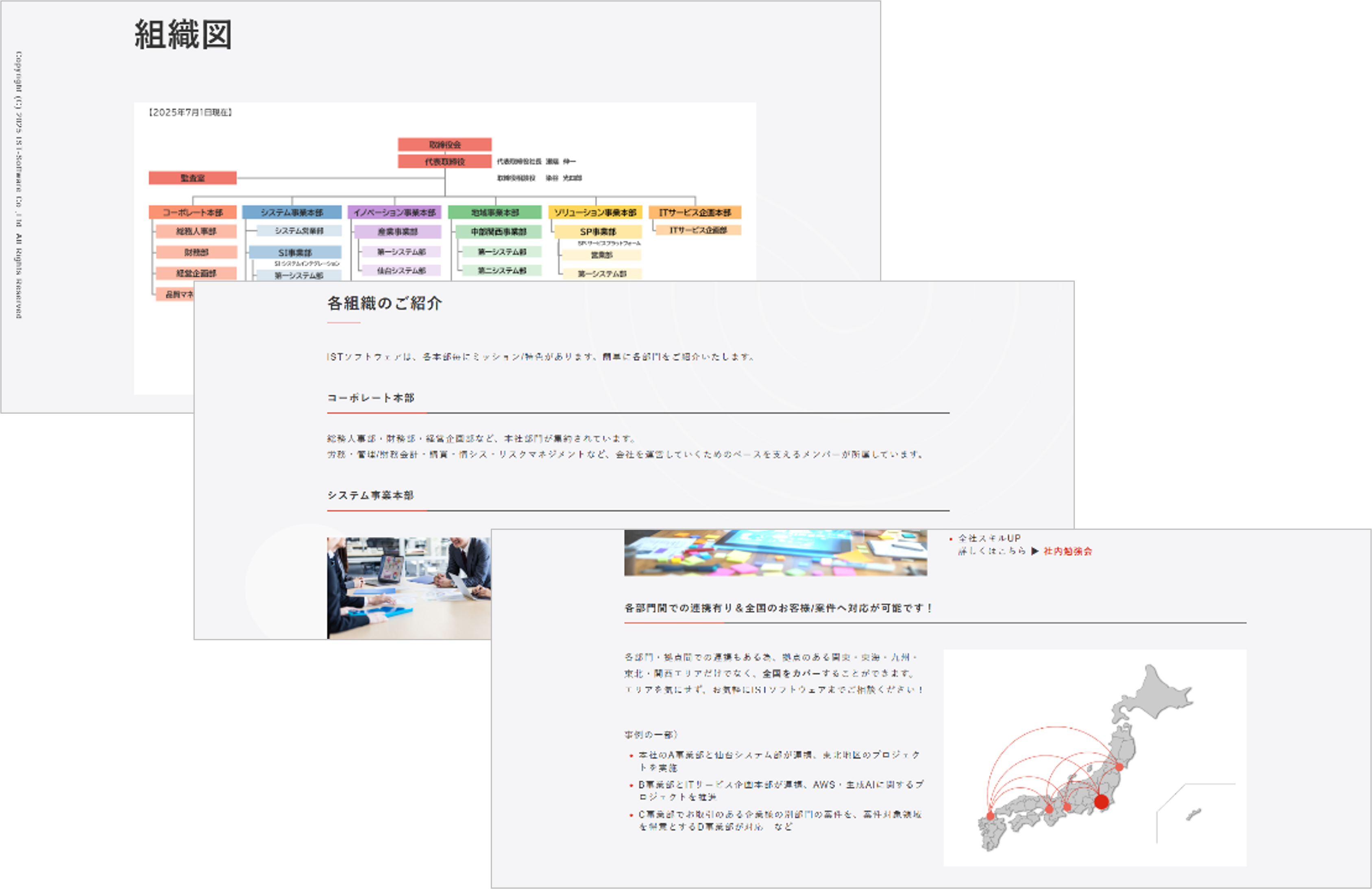Click the SP事業部 box
This screenshot has width=1372, height=889.
click(598, 232)
